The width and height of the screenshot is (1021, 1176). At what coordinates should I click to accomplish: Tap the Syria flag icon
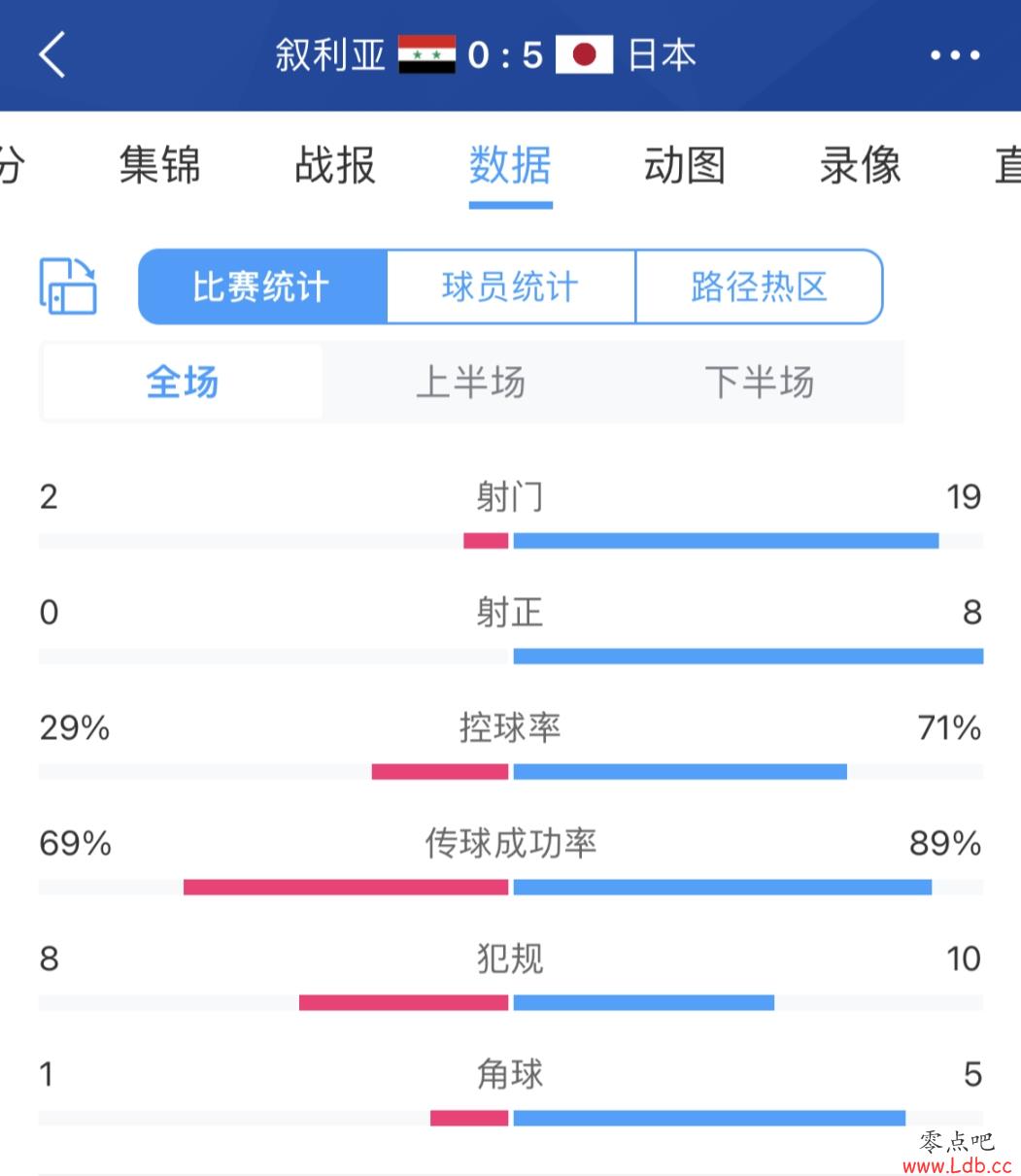(x=426, y=54)
